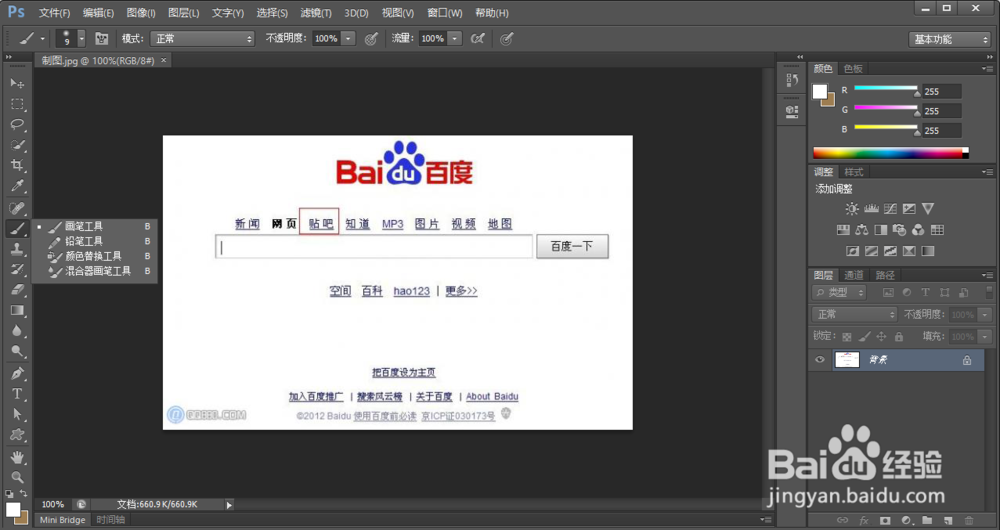Image resolution: width=1000 pixels, height=530 pixels.
Task: Select the Pen tool
Action: click(x=17, y=373)
